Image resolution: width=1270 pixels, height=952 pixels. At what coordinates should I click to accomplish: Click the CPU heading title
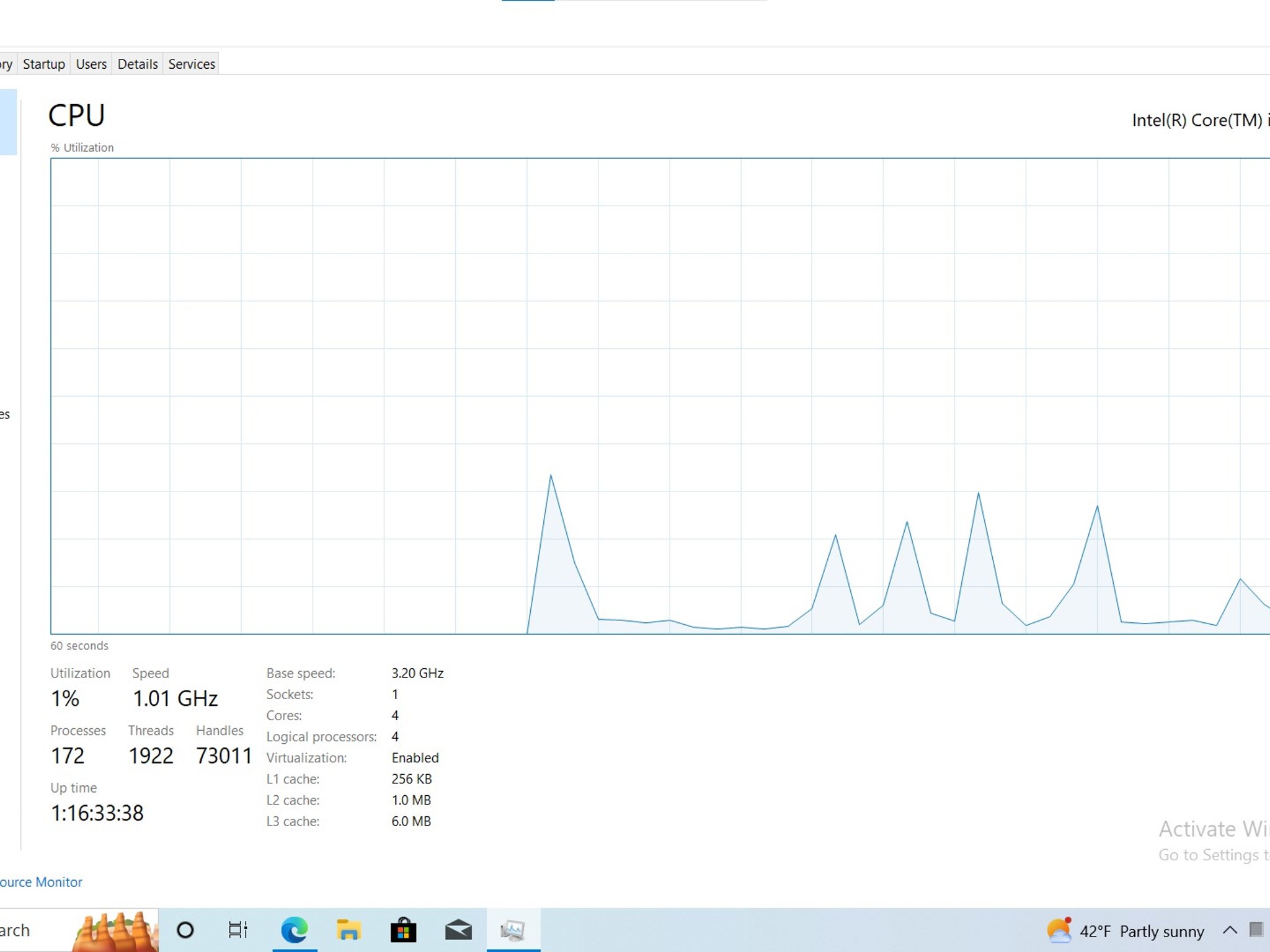[76, 115]
